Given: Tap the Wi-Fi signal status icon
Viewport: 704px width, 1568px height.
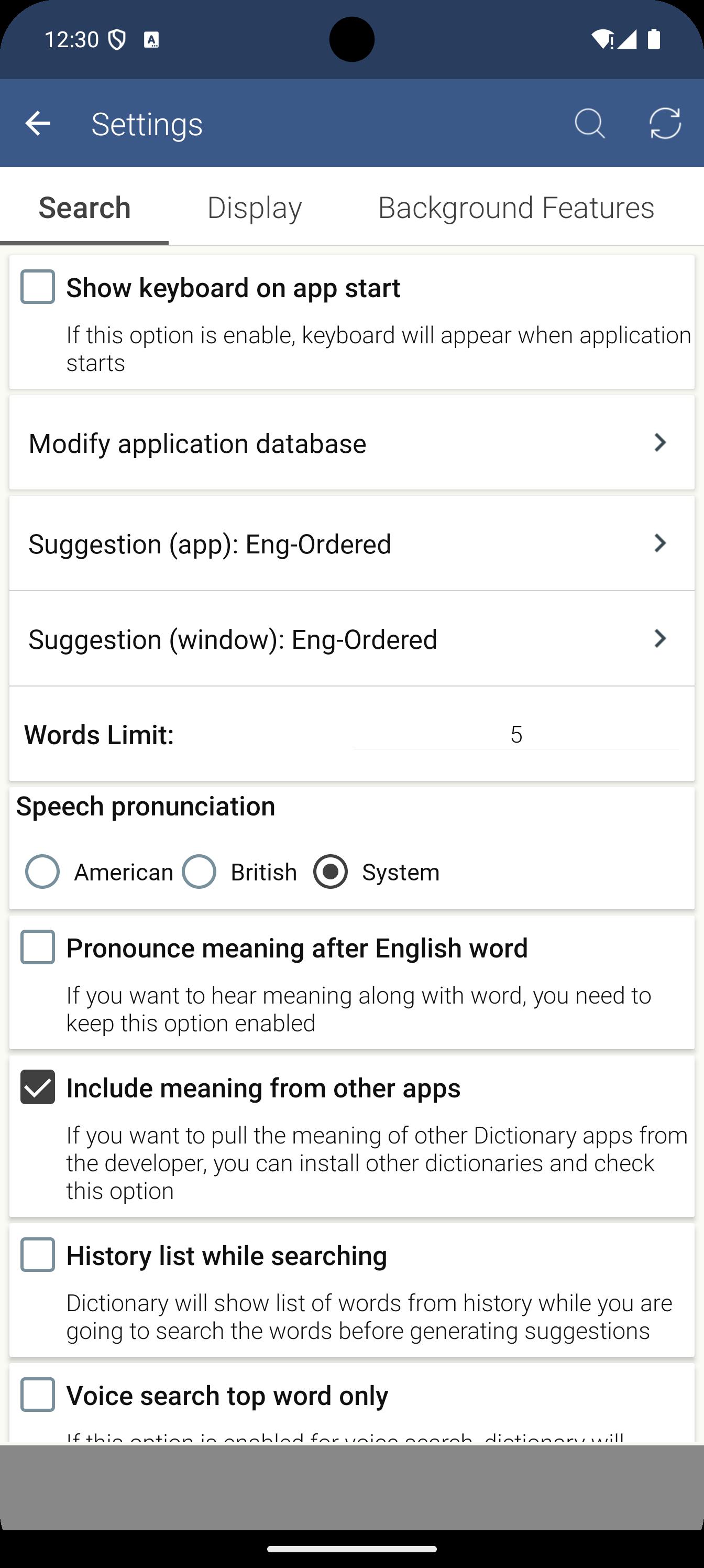Looking at the screenshot, I should coord(602,39).
